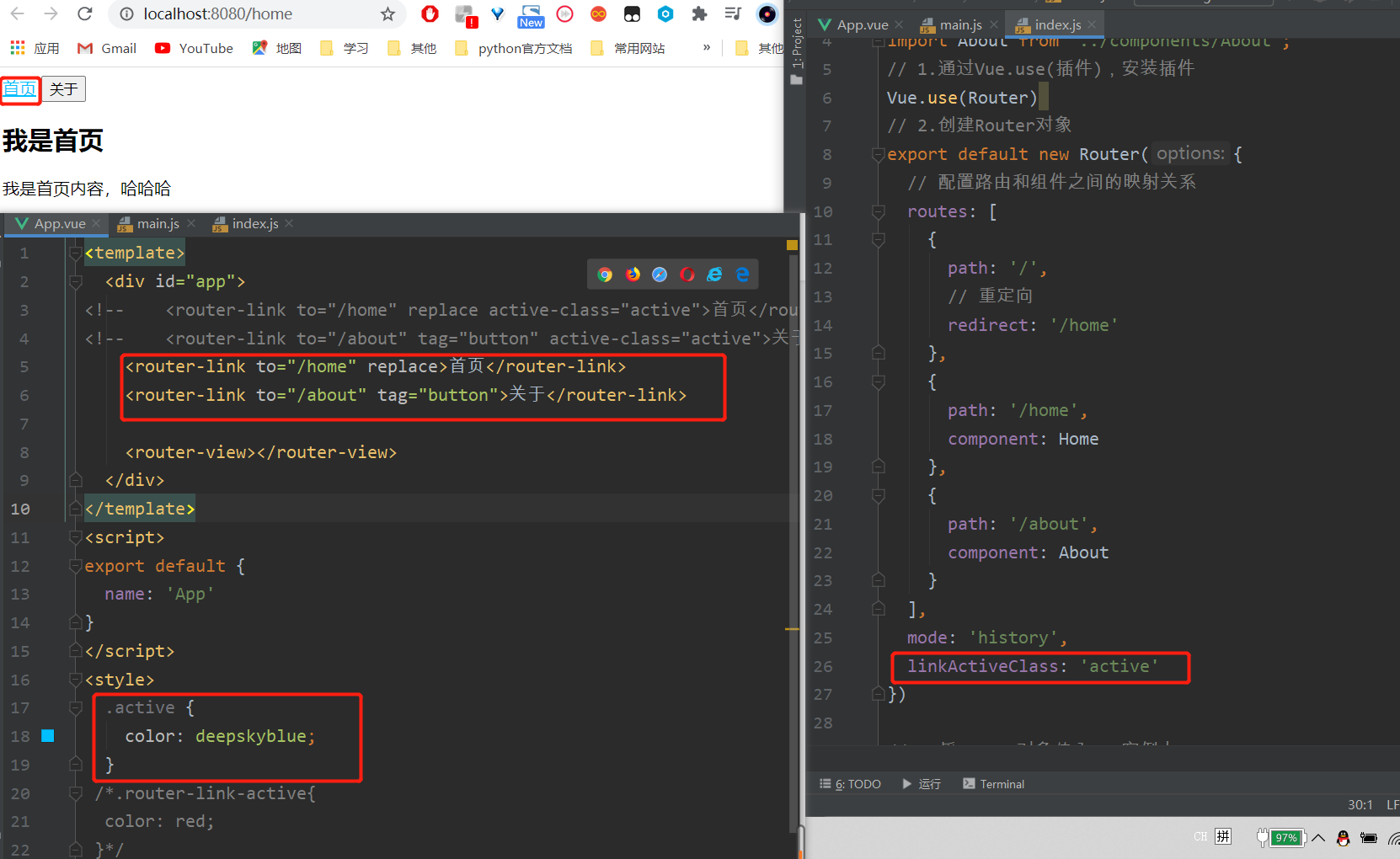1400x859 pixels.
Task: Change the LF line separator in status bar
Action: click(x=1393, y=804)
